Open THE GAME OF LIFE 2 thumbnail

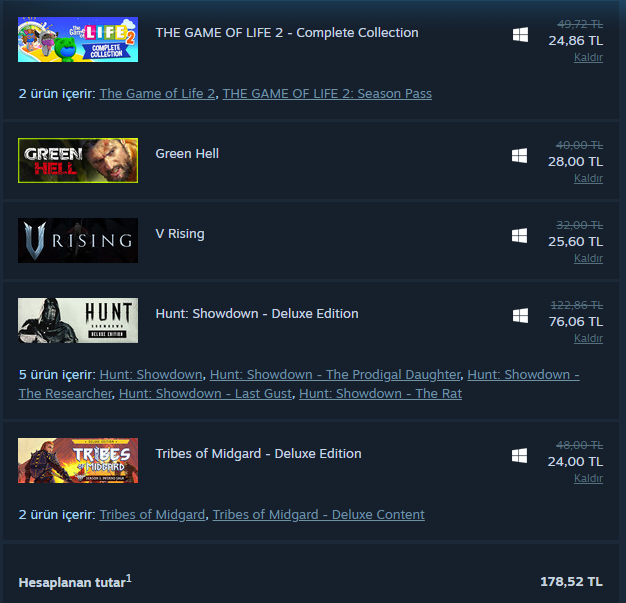pyautogui.click(x=78, y=40)
